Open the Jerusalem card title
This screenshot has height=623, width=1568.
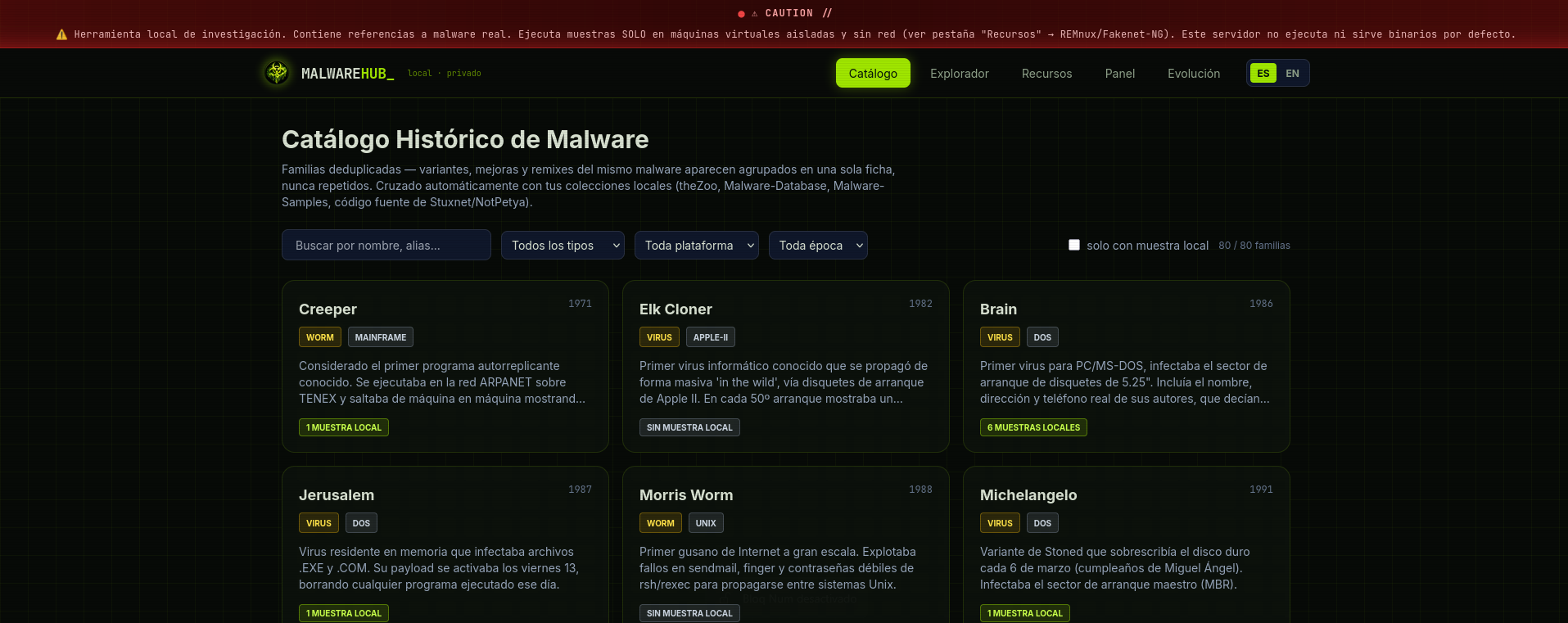pyautogui.click(x=337, y=495)
